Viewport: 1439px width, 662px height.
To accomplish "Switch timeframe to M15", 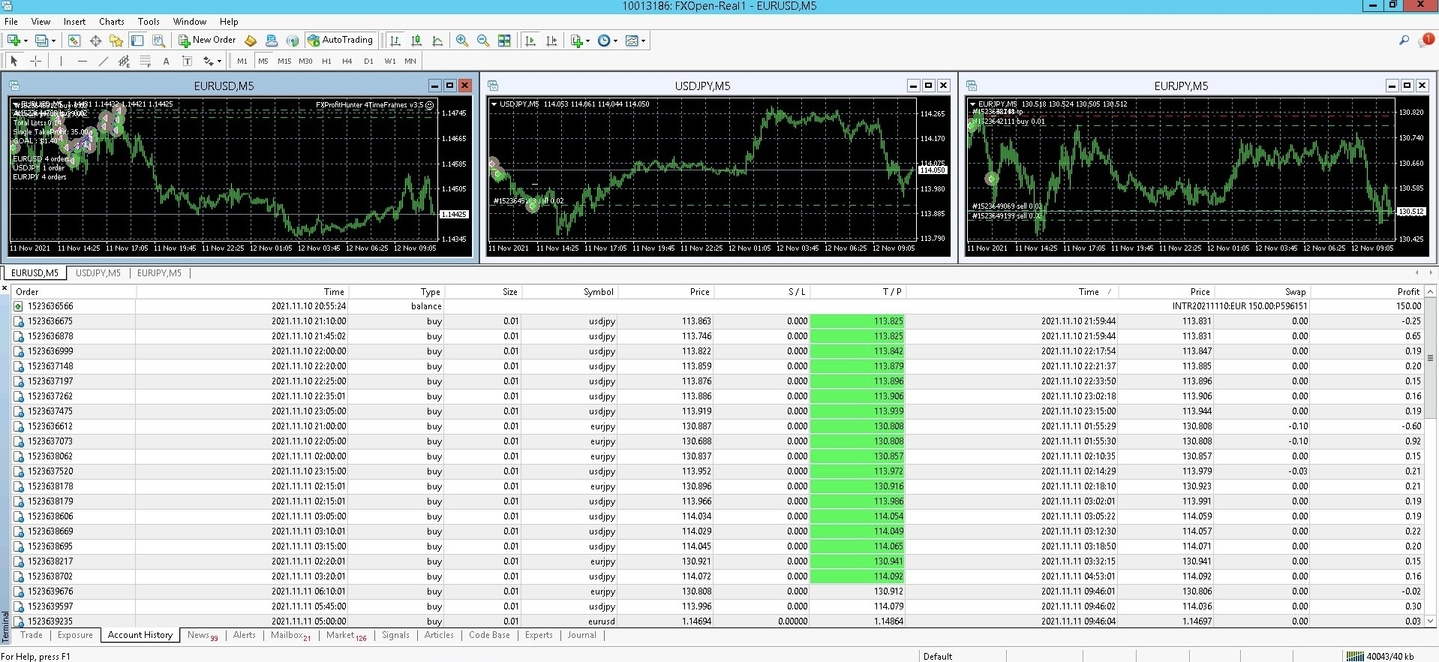I will click(284, 61).
